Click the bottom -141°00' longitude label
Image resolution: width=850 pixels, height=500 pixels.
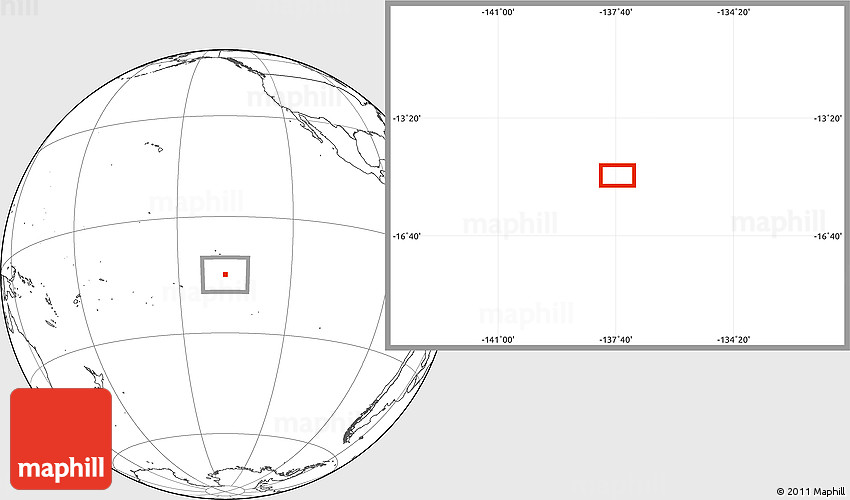[498, 340]
